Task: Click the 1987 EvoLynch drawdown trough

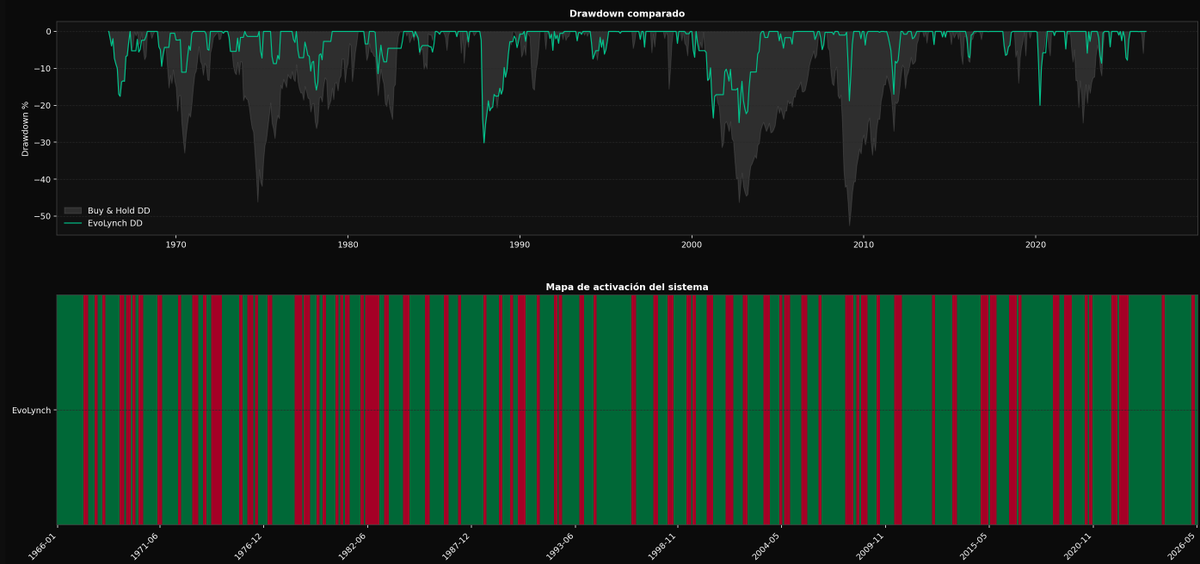Action: click(484, 141)
